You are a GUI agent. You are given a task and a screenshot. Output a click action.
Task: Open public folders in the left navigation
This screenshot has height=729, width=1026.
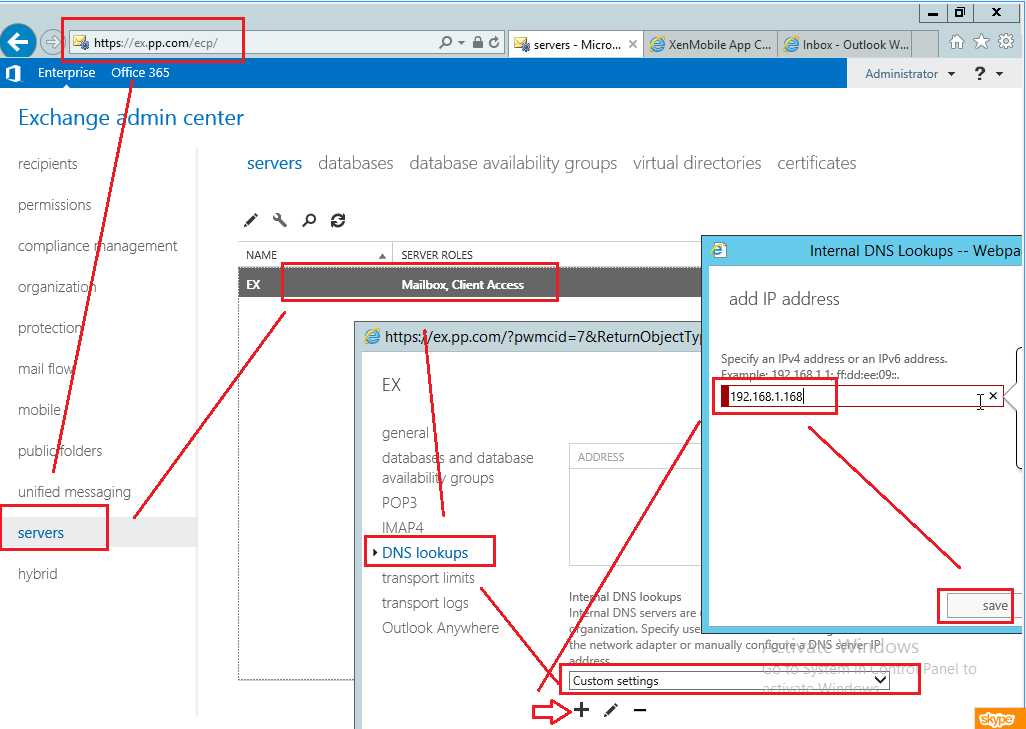(60, 451)
